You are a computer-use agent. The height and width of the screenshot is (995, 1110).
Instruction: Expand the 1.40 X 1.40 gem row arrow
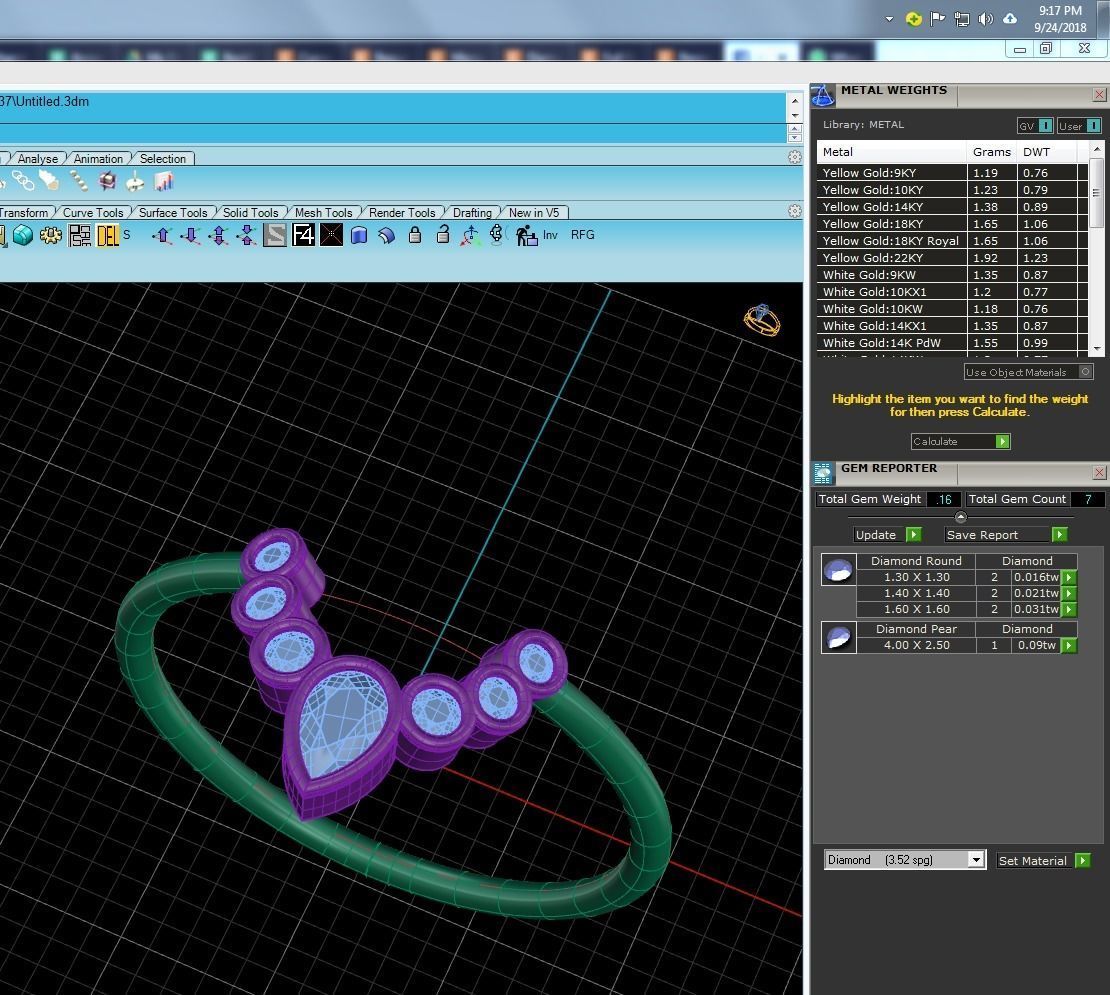pos(1069,594)
